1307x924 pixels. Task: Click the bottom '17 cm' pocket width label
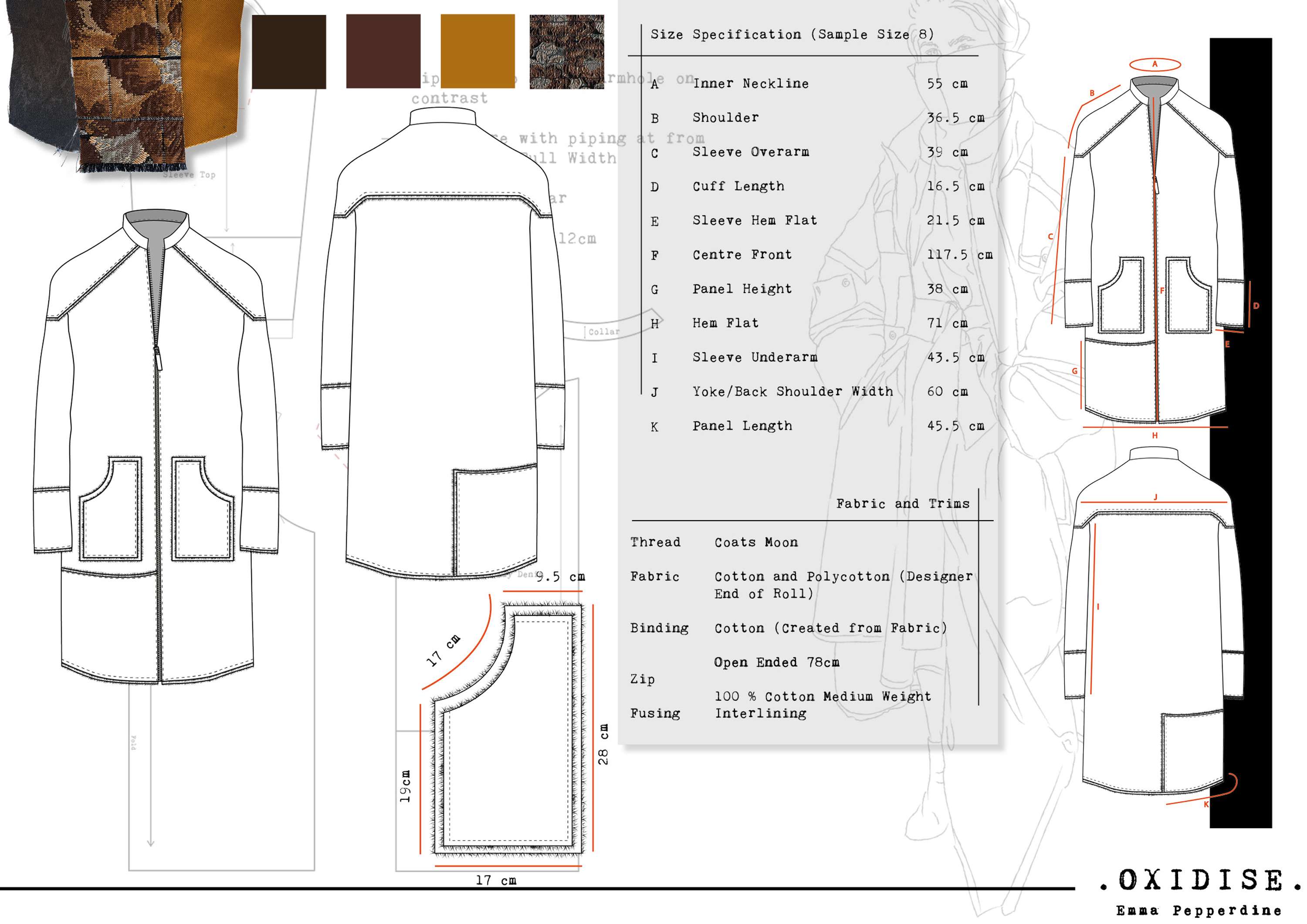click(x=496, y=880)
